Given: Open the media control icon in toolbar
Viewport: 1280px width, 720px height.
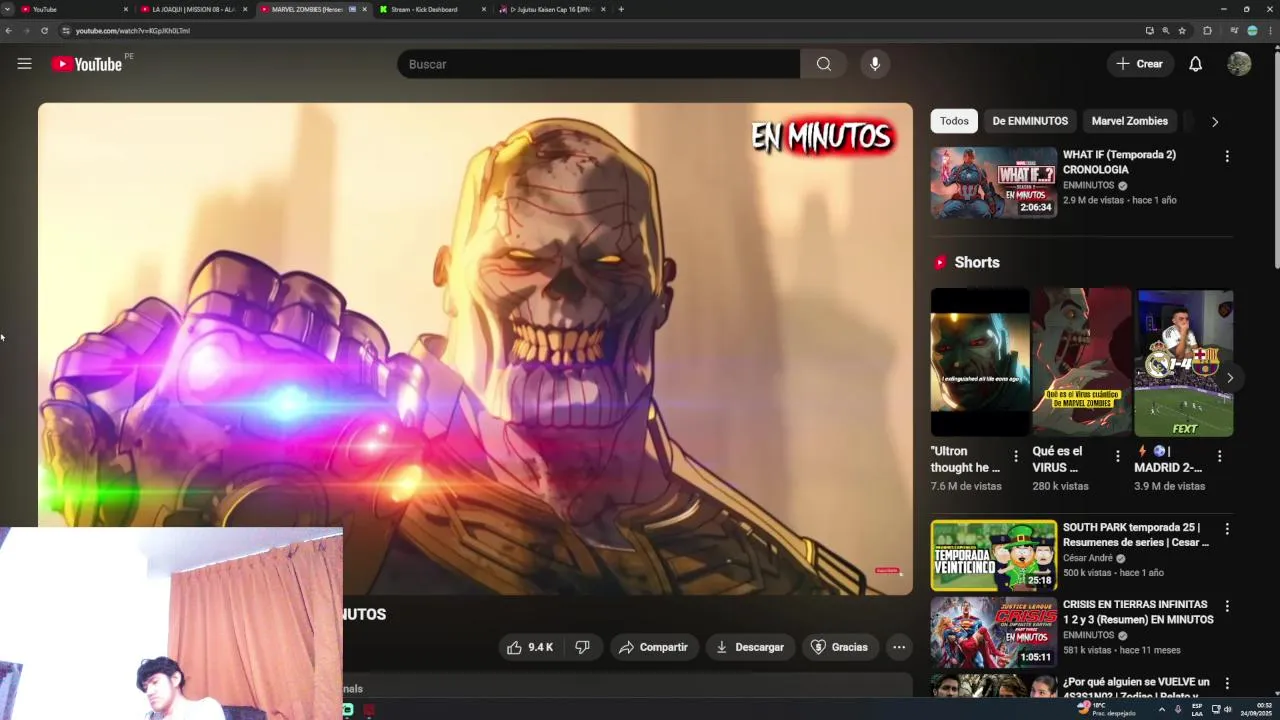Looking at the screenshot, I should [1233, 31].
